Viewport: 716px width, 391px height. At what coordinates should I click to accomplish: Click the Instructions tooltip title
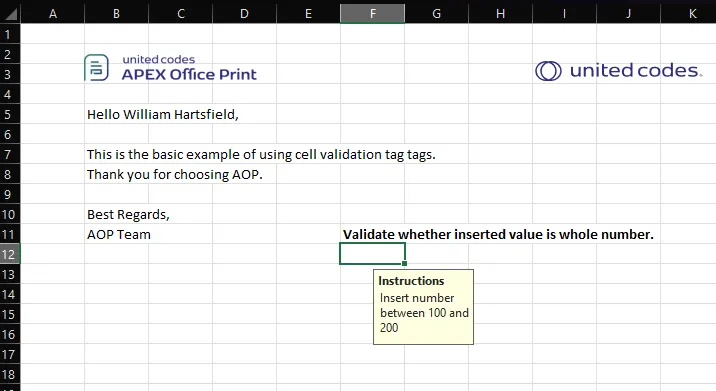coord(411,281)
